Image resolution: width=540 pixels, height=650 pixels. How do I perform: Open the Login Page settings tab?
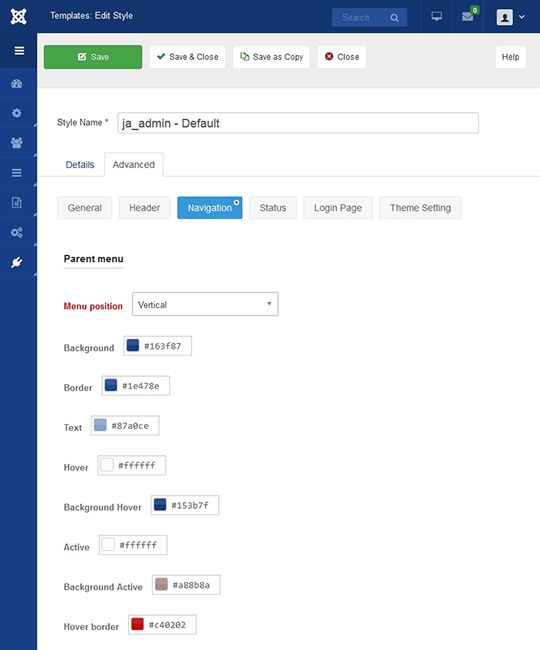point(338,208)
